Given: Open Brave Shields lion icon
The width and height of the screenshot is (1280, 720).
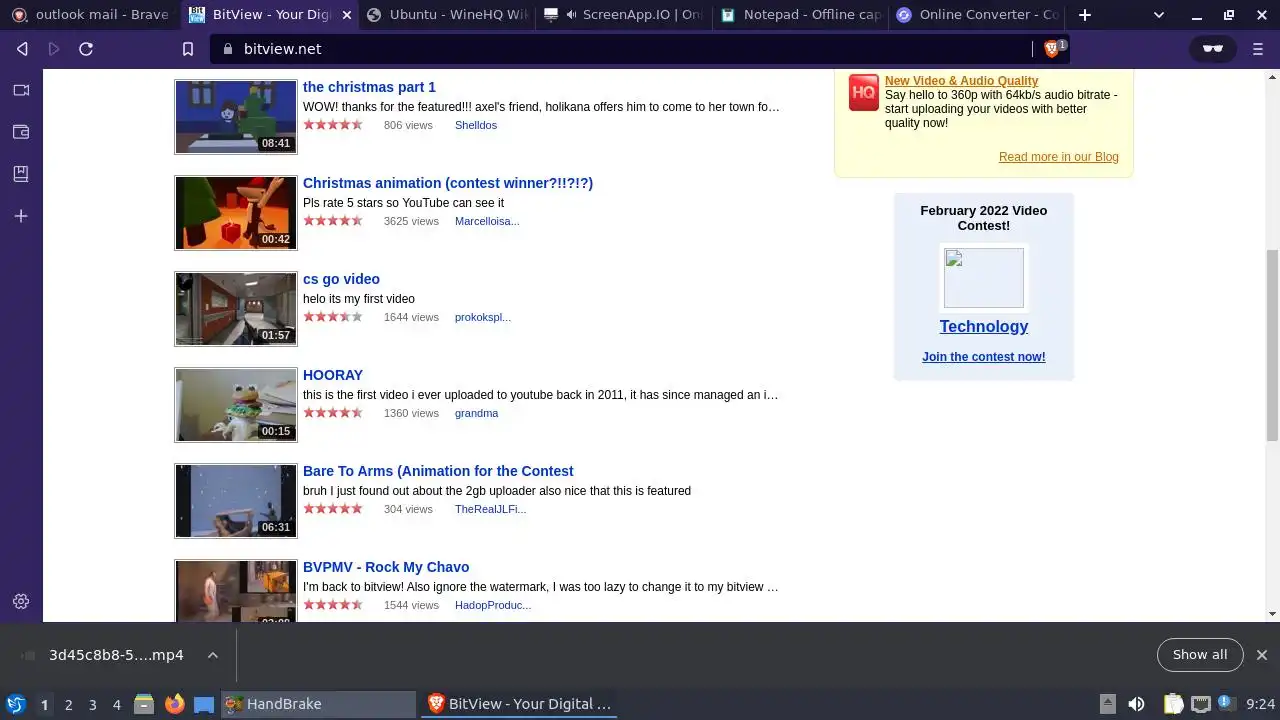Looking at the screenshot, I should click(1052, 49).
